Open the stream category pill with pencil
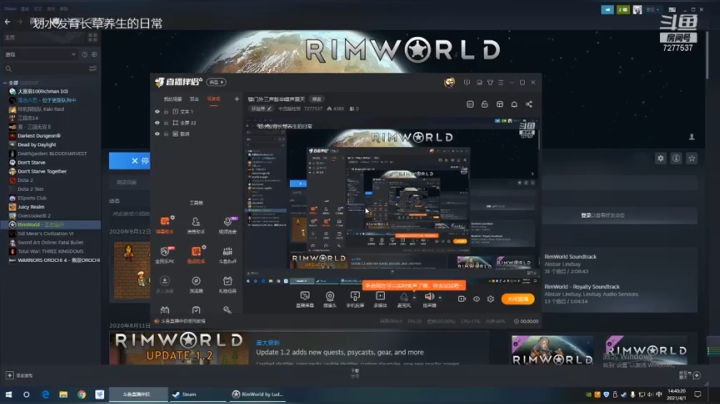Image resolution: width=720 pixels, height=404 pixels. click(261, 109)
